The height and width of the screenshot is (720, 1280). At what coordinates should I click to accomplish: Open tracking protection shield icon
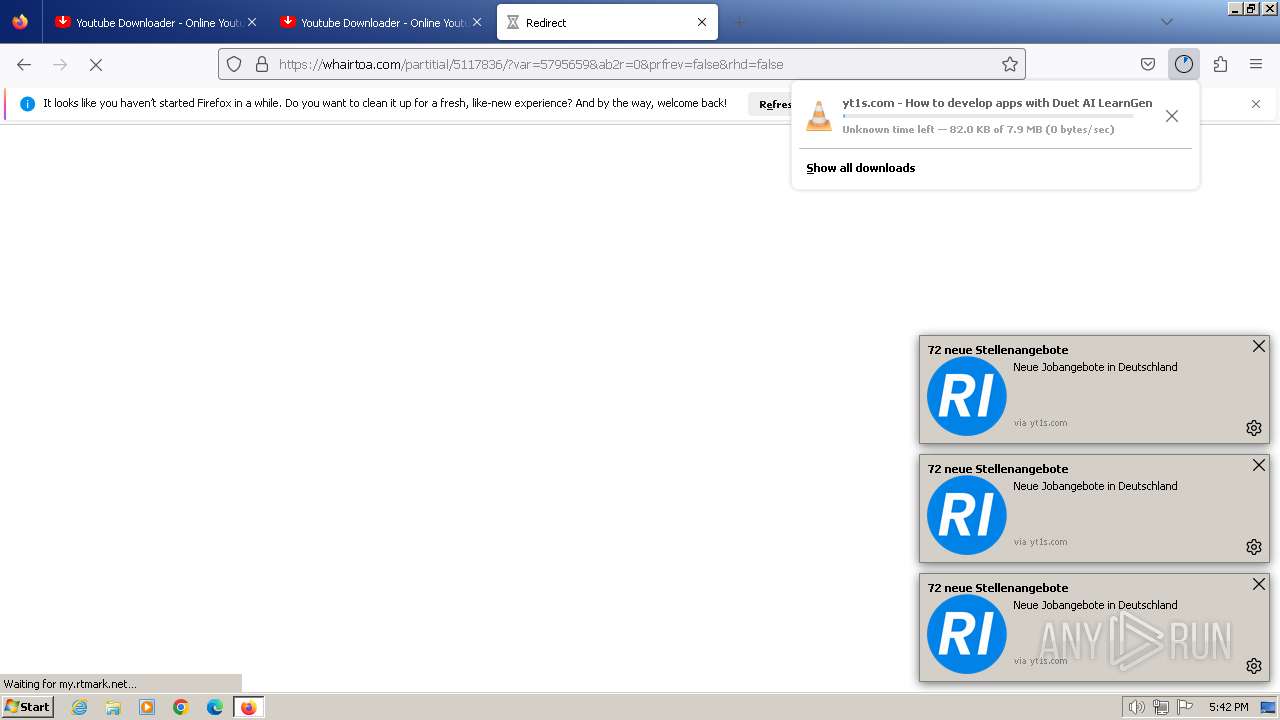pyautogui.click(x=234, y=64)
